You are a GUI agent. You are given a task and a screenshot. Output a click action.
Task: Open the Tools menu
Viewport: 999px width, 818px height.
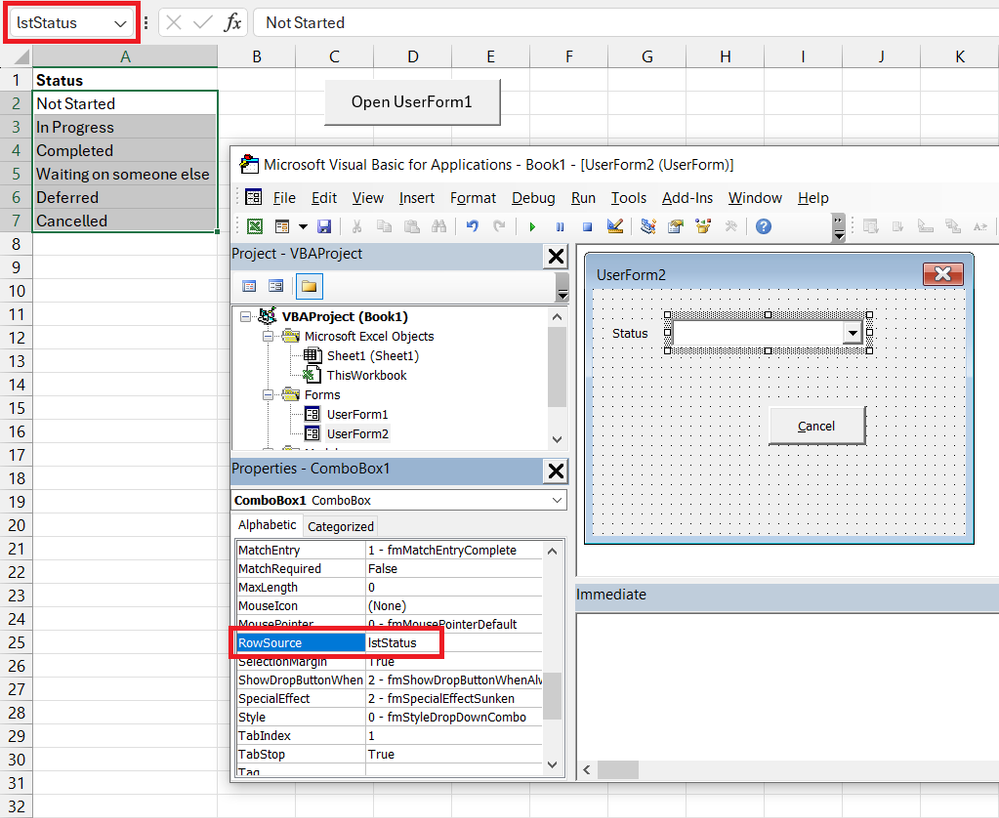click(x=629, y=198)
